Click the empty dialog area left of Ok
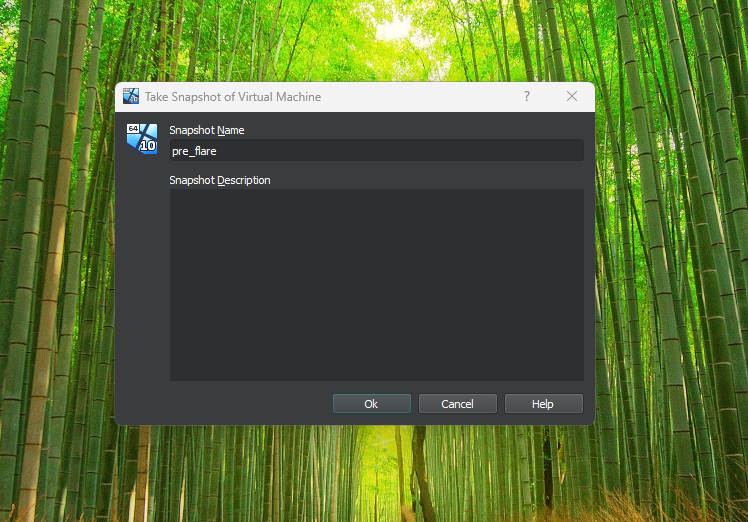 [x=240, y=404]
